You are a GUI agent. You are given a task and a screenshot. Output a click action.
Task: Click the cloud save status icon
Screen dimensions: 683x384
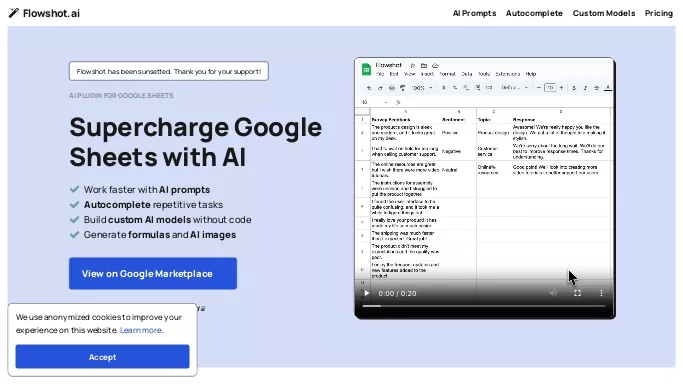tap(435, 65)
